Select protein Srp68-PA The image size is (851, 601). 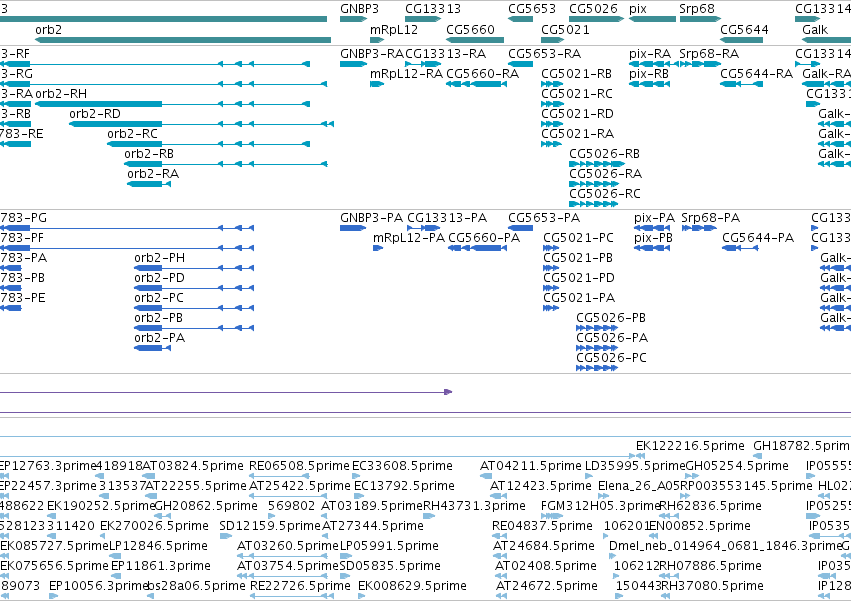coord(710,218)
